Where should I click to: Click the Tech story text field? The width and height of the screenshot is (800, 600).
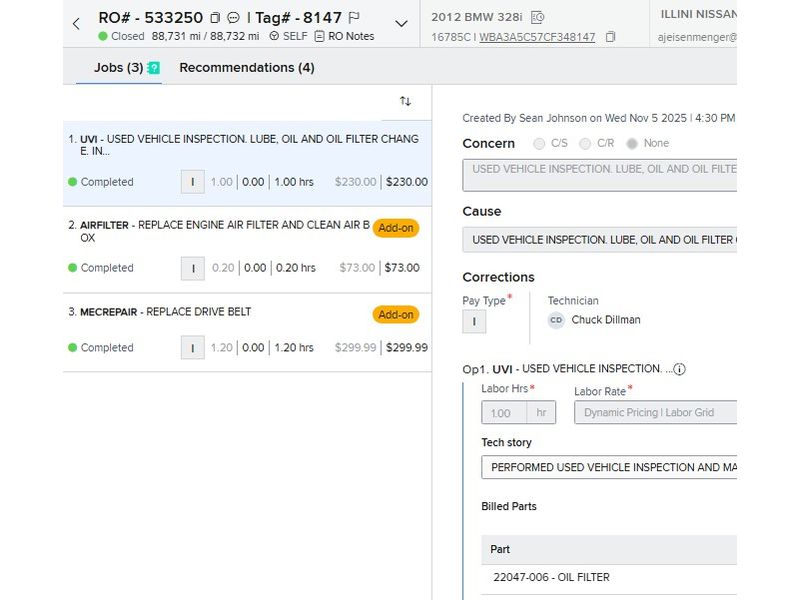click(x=608, y=467)
